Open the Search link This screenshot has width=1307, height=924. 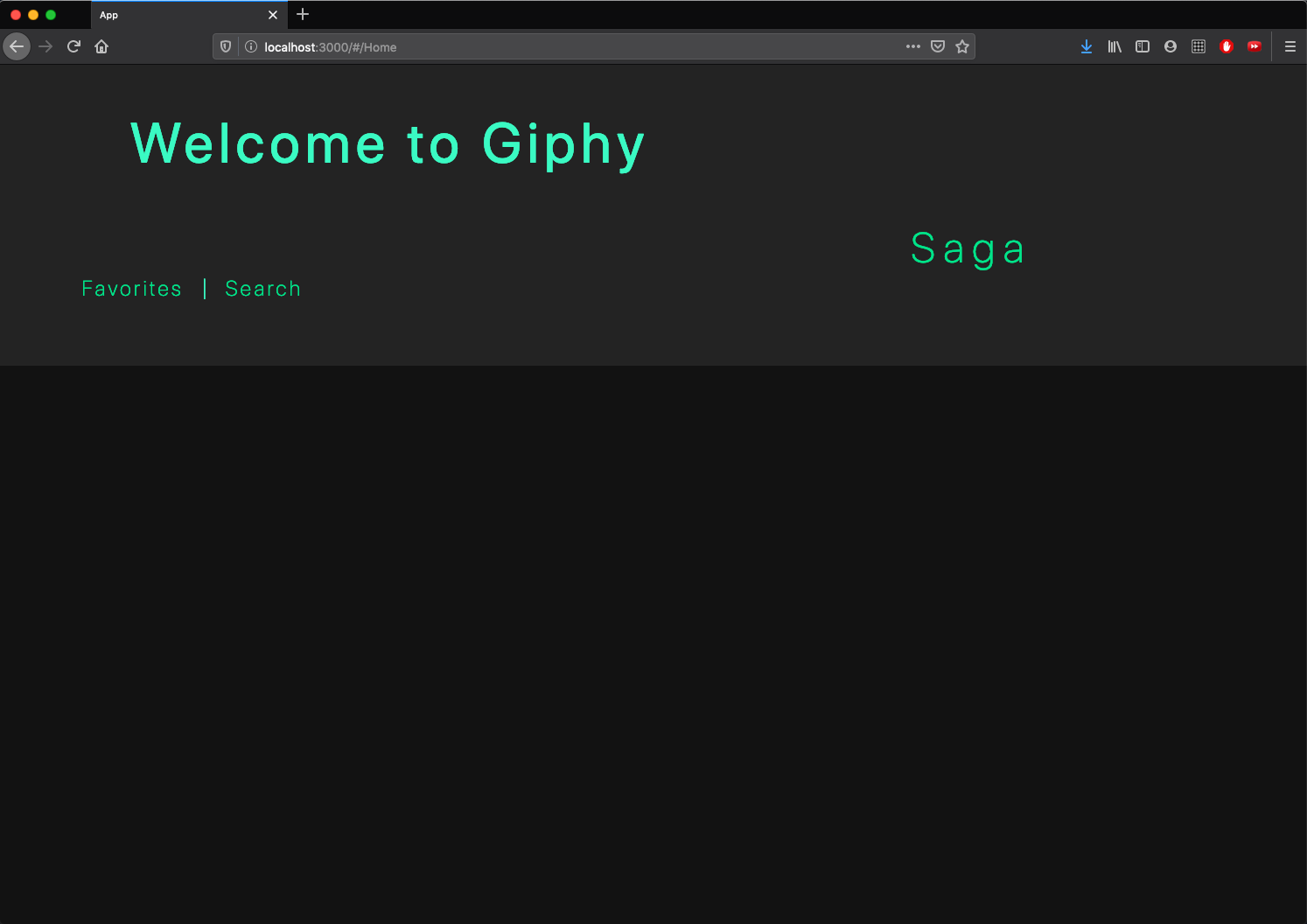263,289
